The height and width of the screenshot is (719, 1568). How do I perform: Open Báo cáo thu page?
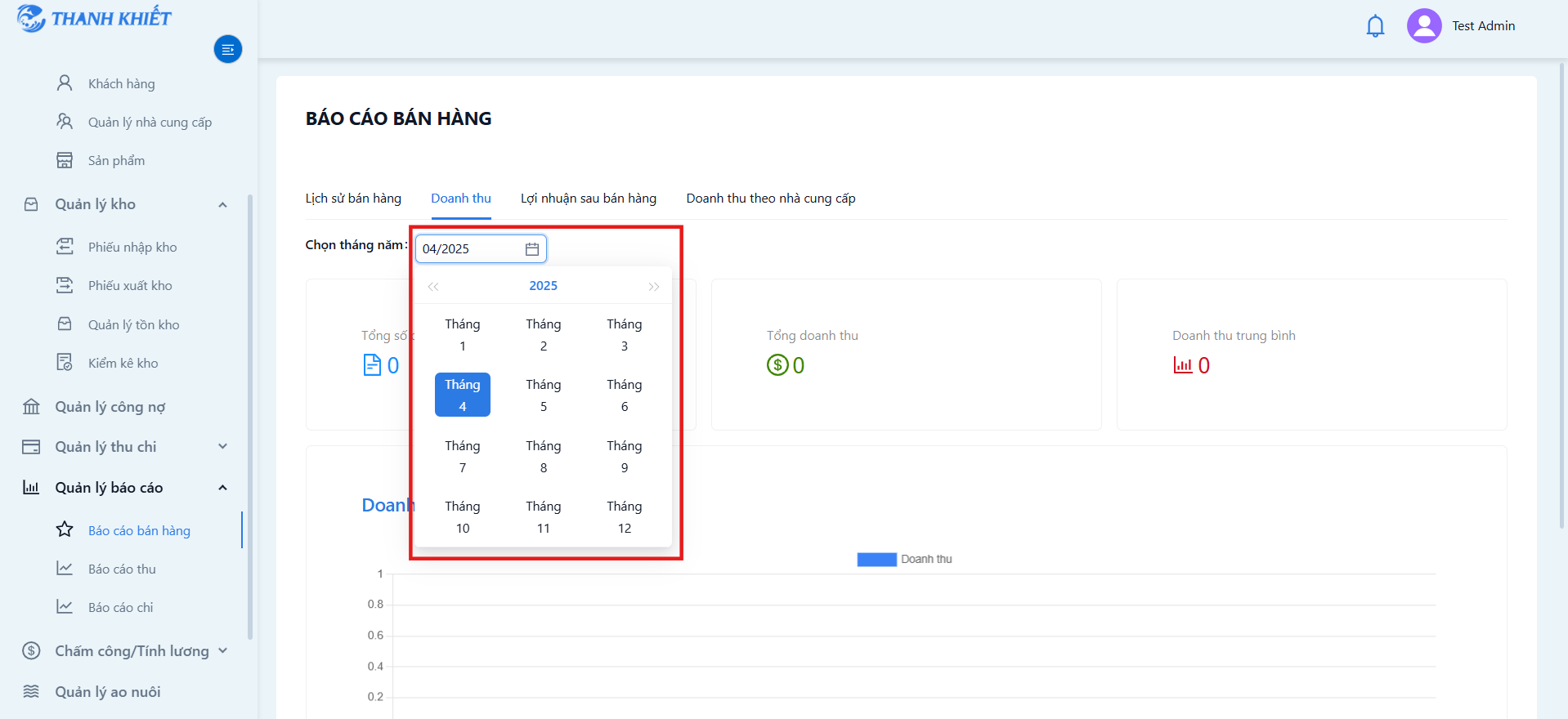122,569
